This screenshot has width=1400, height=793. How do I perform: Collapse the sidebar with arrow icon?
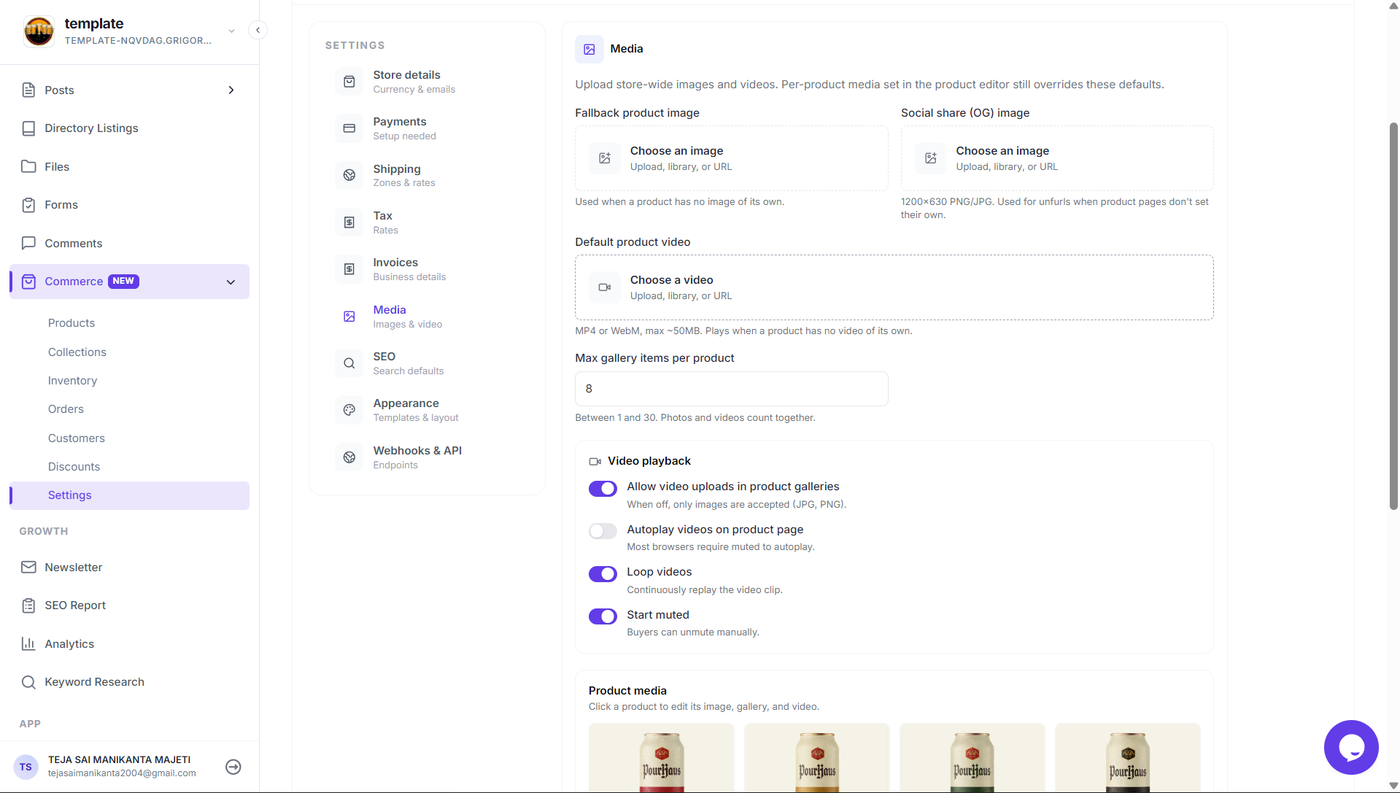[258, 30]
